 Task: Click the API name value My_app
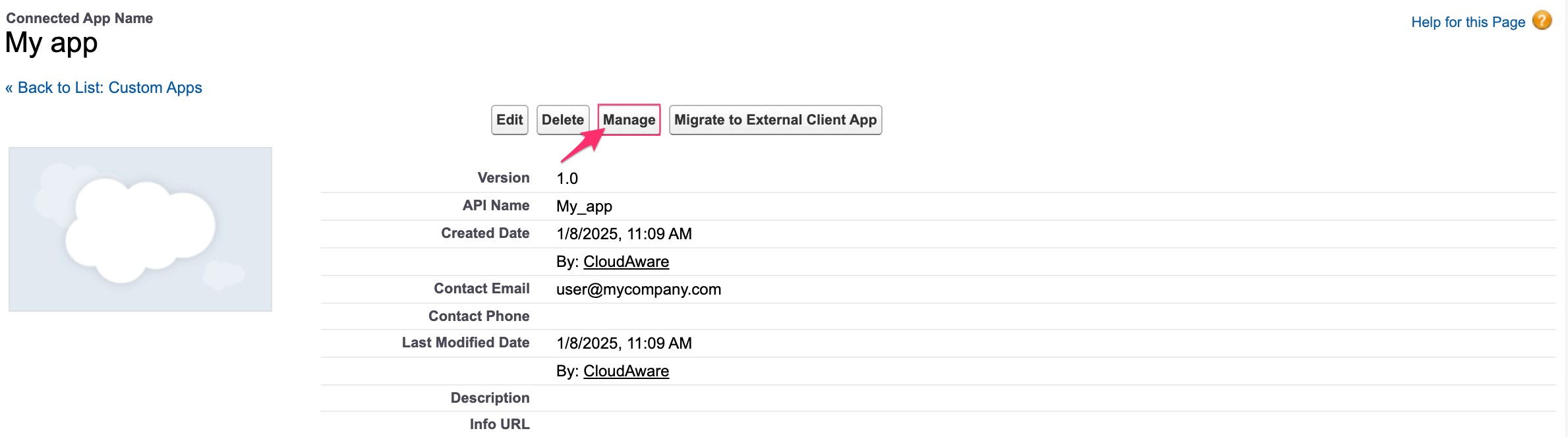(584, 206)
